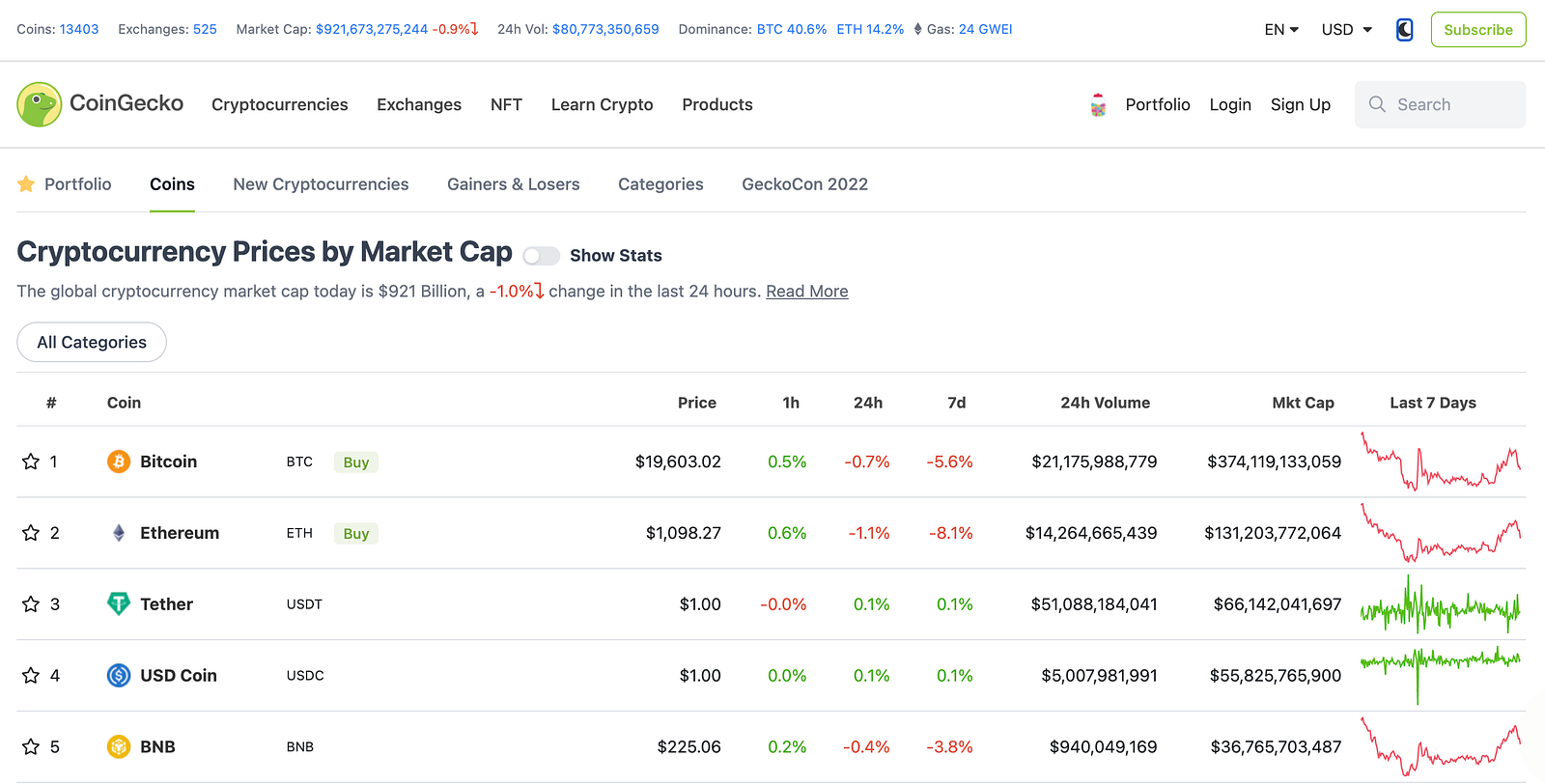The height and width of the screenshot is (784, 1545).
Task: Star Ethereum to add to favorites
Action: pyautogui.click(x=31, y=533)
